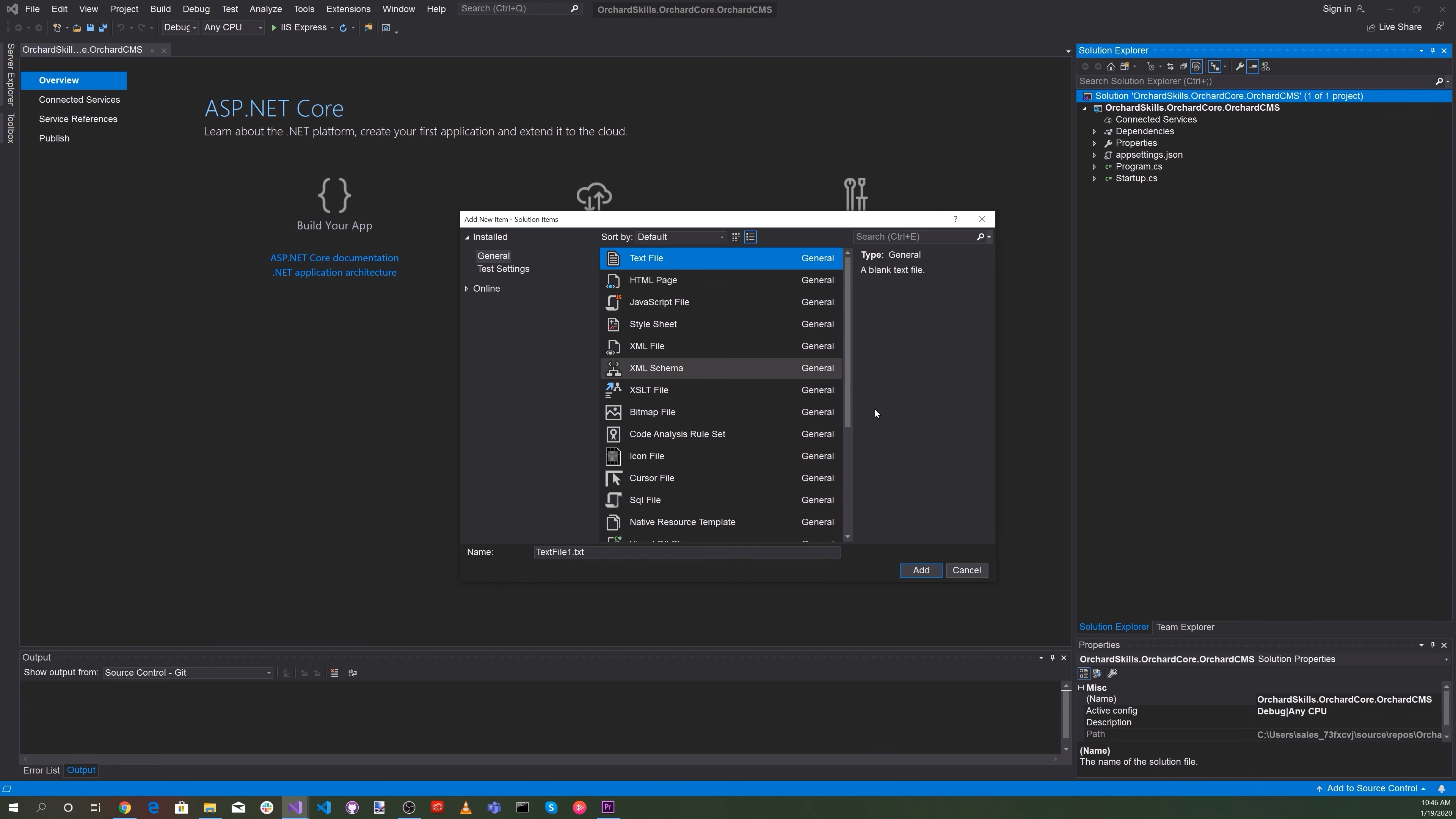Click Search Solution Explorer field

[x=1256, y=82]
